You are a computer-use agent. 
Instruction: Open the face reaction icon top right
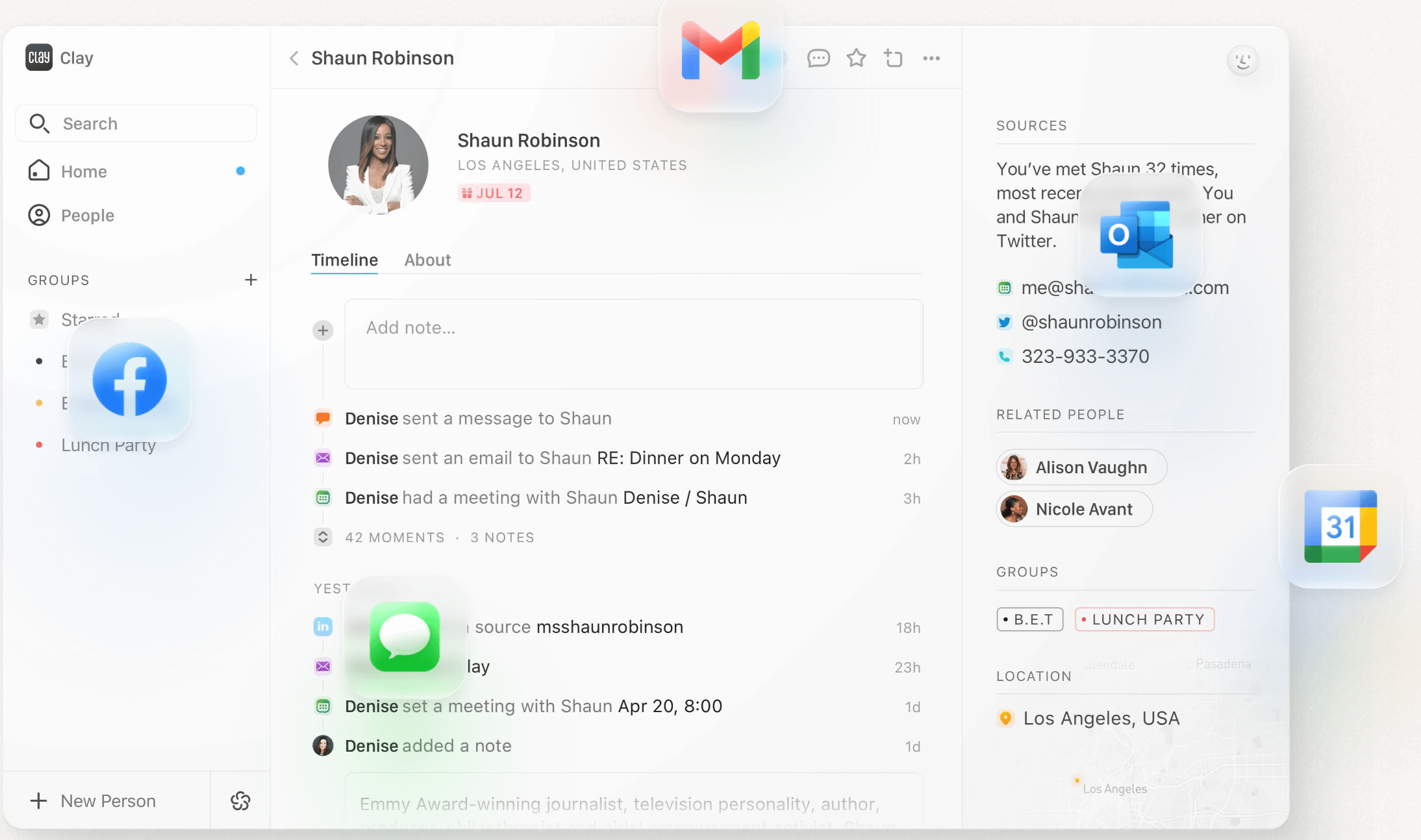click(1243, 60)
